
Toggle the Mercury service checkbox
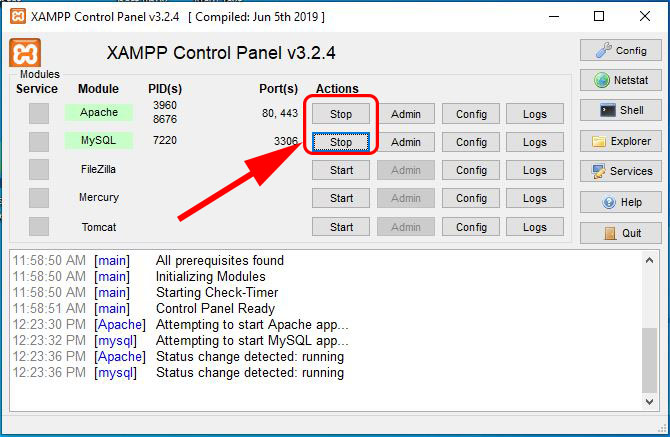pos(39,198)
